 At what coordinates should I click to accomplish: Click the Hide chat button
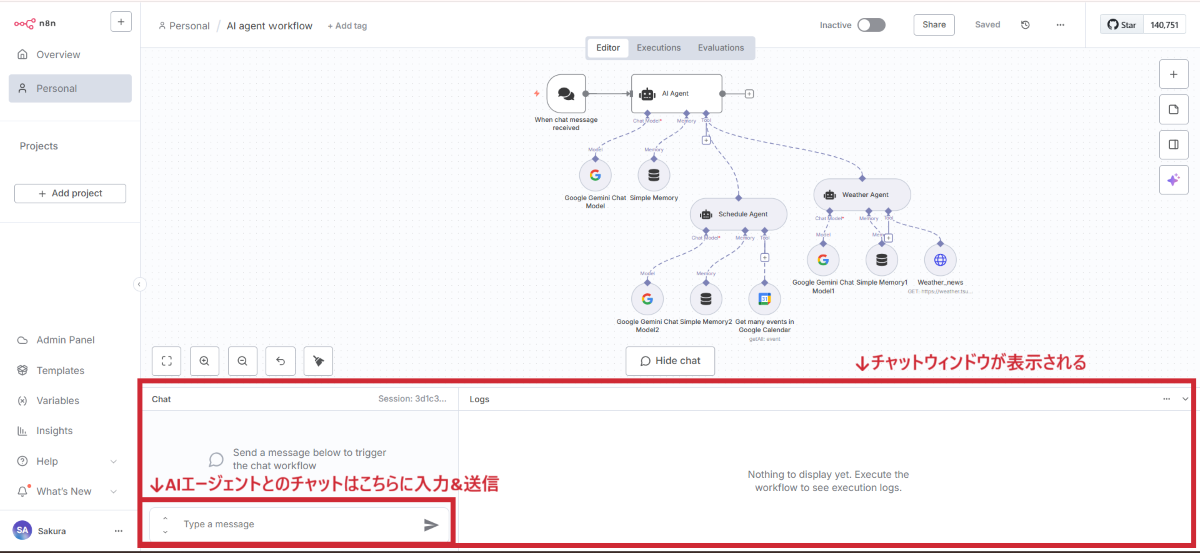670,361
